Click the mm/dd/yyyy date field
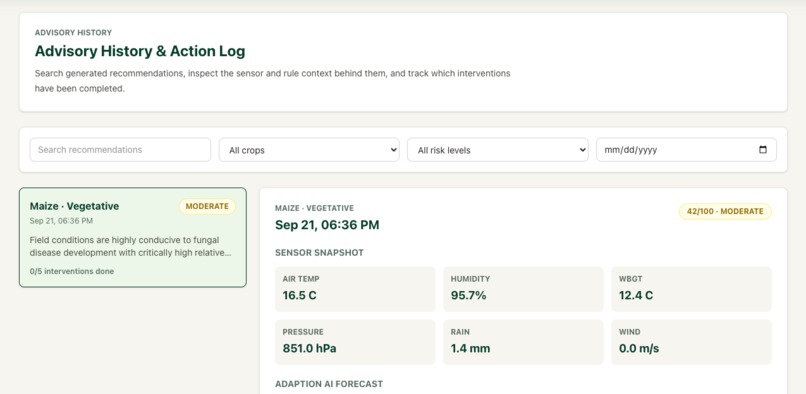Image resolution: width=806 pixels, height=394 pixels. coord(686,150)
